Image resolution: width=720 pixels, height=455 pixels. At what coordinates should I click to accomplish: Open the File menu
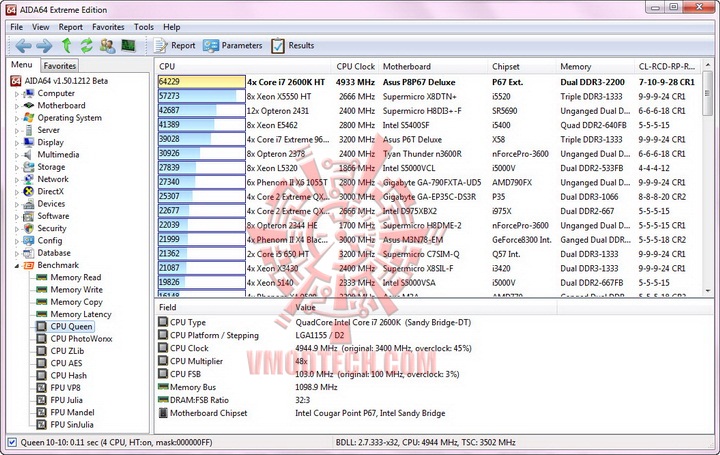click(17, 27)
